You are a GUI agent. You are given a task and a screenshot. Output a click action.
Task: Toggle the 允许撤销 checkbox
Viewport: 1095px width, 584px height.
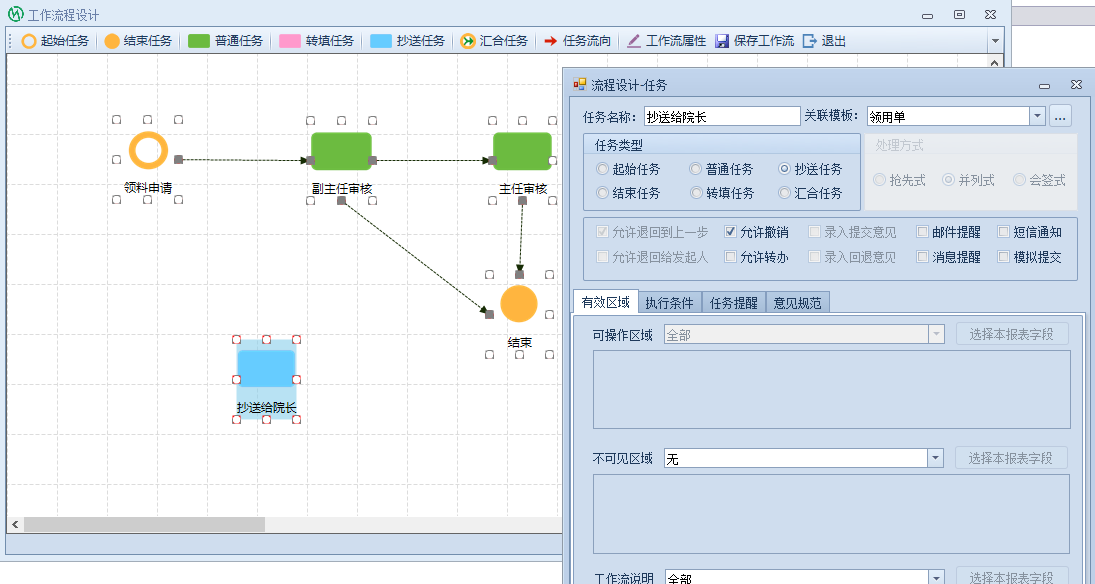point(731,232)
